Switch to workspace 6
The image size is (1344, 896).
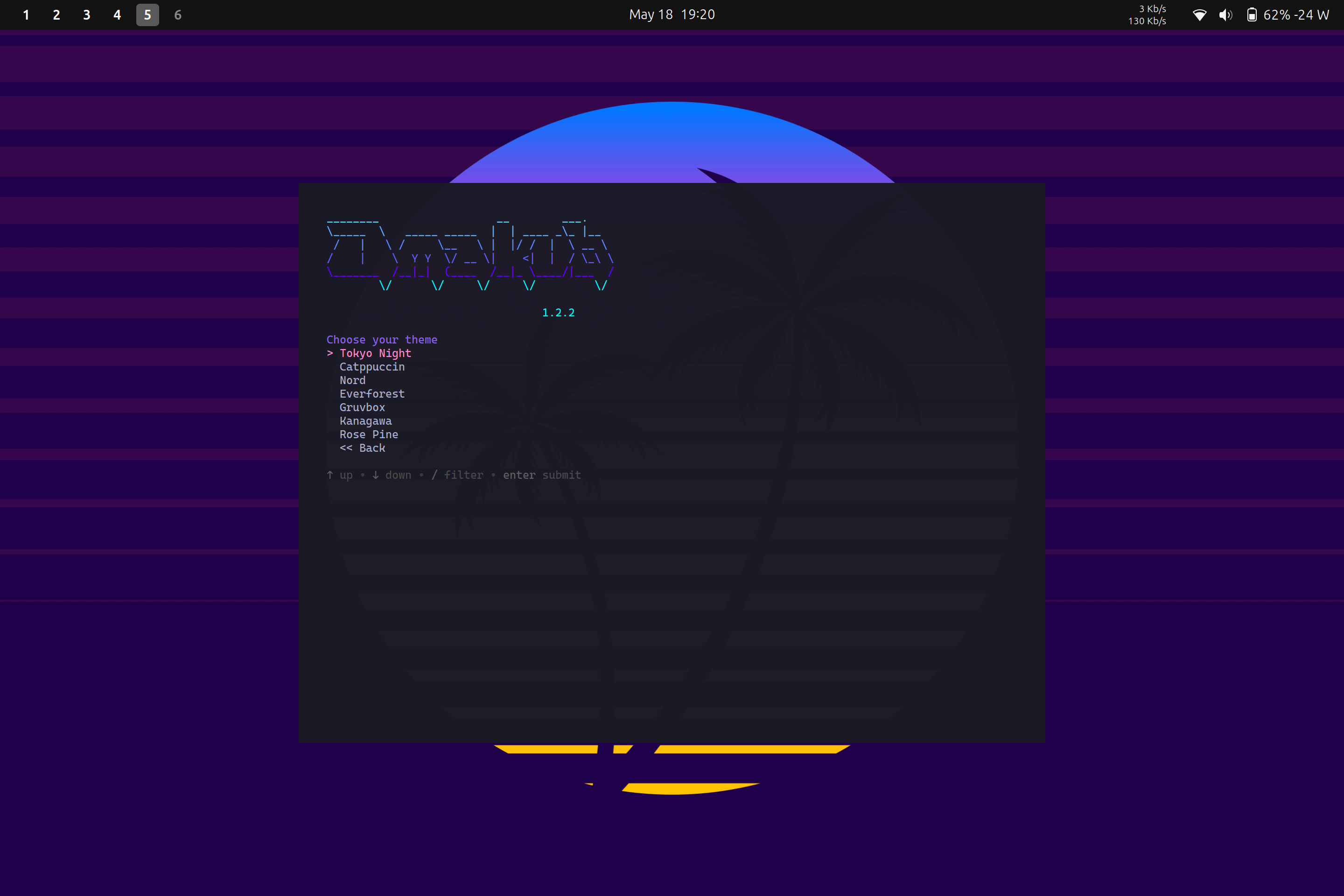tap(178, 15)
